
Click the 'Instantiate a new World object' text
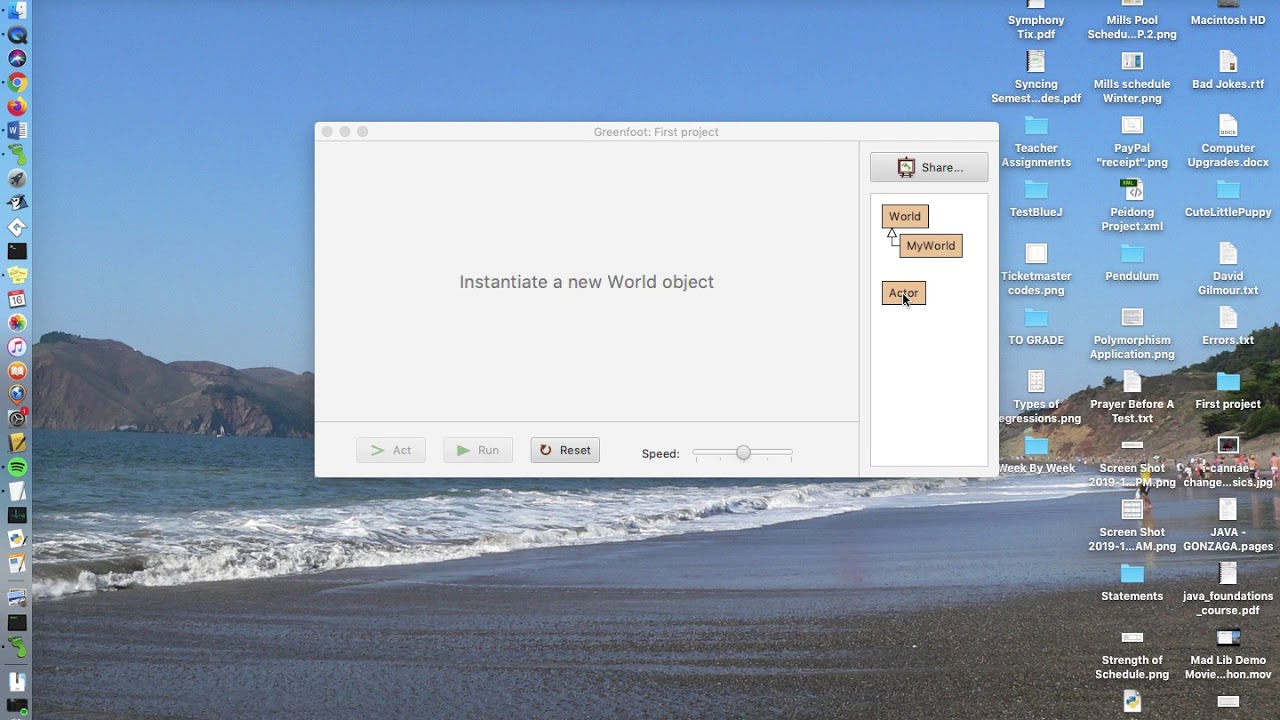(x=587, y=282)
